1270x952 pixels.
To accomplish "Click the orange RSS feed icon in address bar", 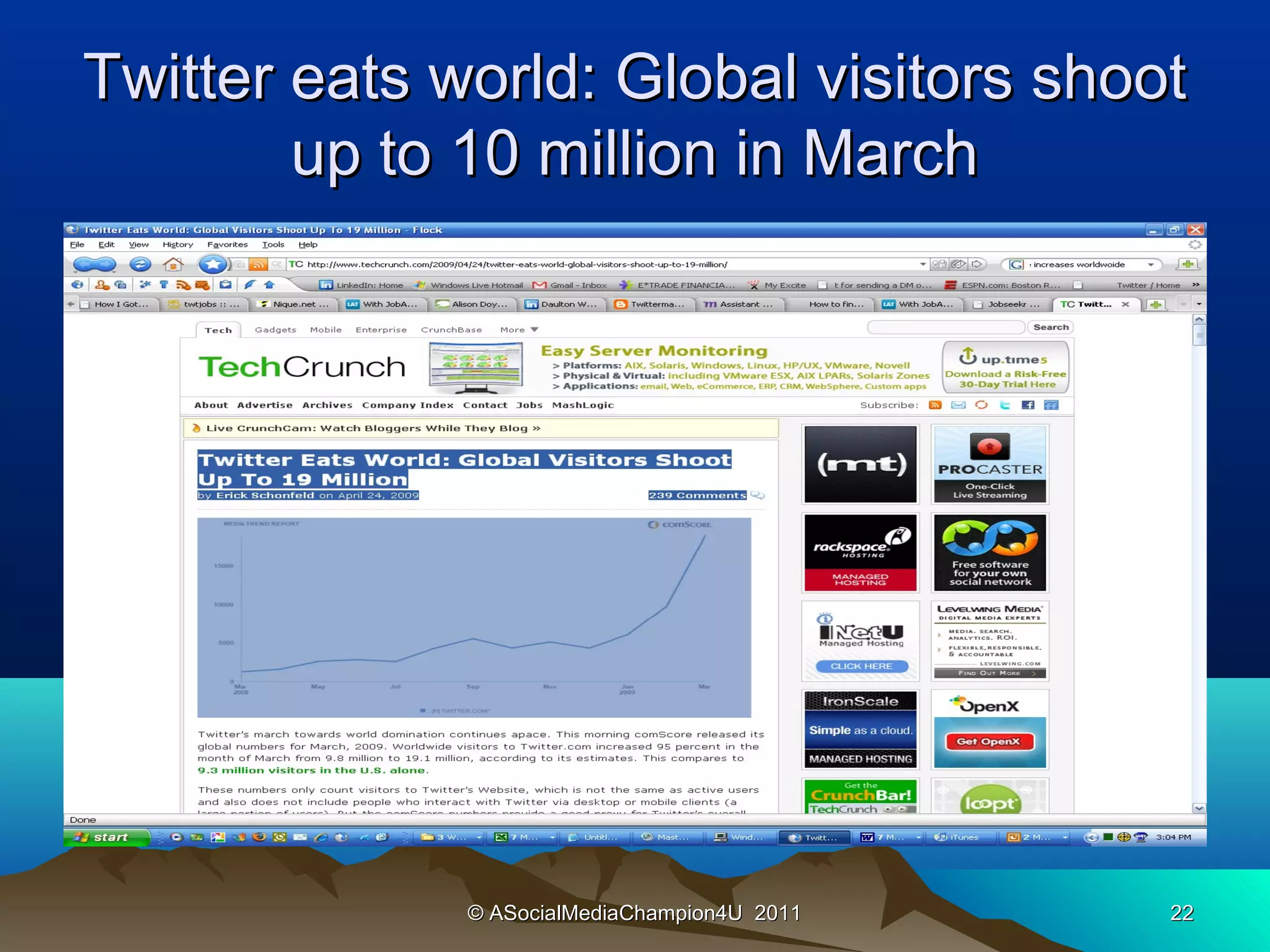I will tap(257, 265).
